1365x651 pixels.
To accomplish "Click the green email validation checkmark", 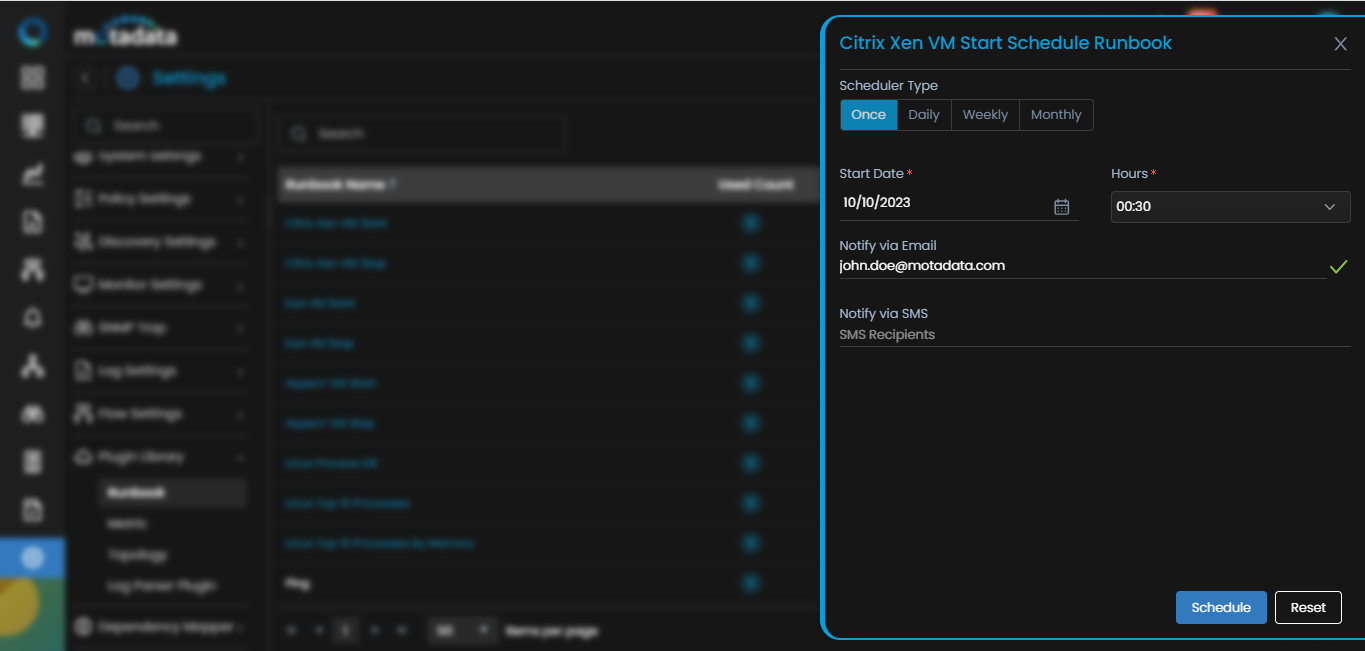I will click(x=1339, y=267).
